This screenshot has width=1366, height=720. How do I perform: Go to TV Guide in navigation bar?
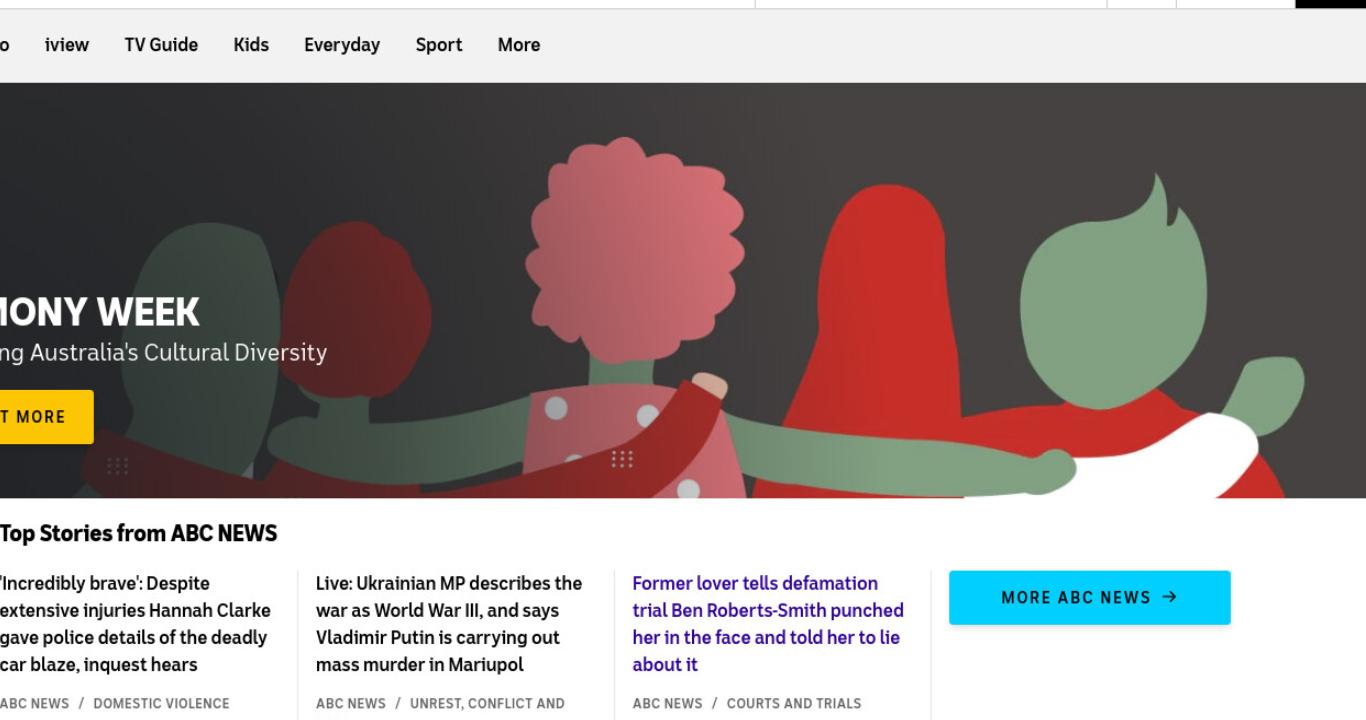[x=161, y=45]
